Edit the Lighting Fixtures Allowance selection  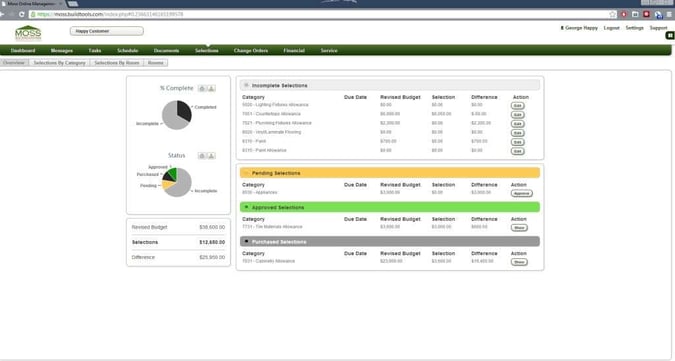point(517,105)
